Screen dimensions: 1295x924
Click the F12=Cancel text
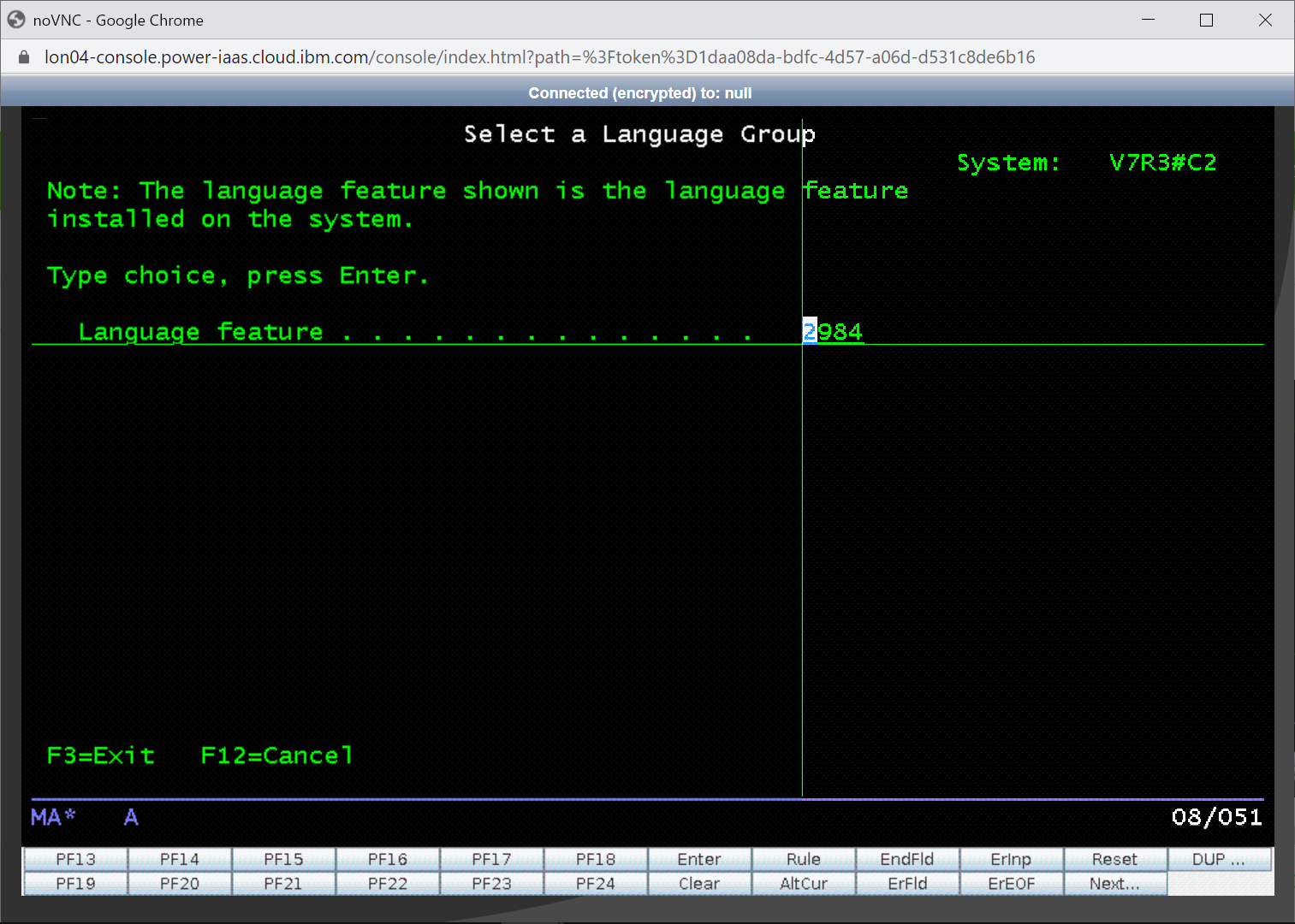(x=276, y=755)
